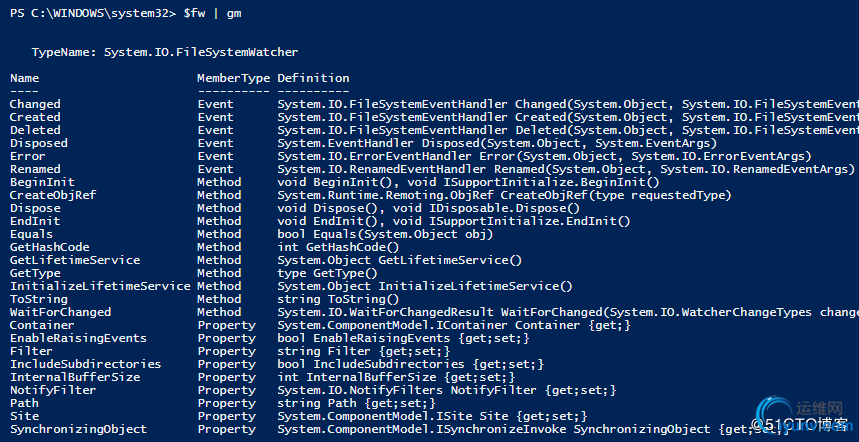The image size is (859, 442).
Task: Click the Name column header
Action: coord(25,78)
